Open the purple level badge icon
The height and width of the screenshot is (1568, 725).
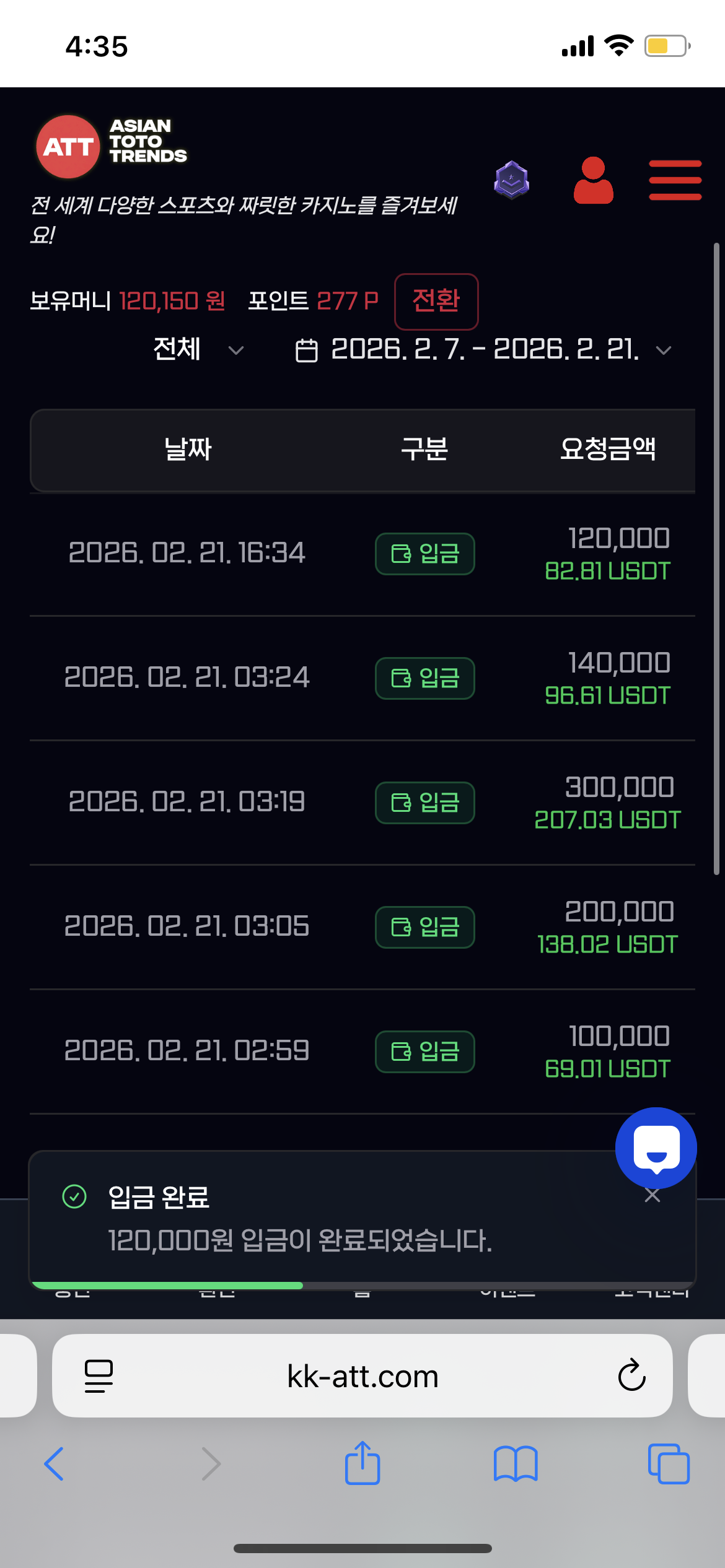pyautogui.click(x=511, y=180)
